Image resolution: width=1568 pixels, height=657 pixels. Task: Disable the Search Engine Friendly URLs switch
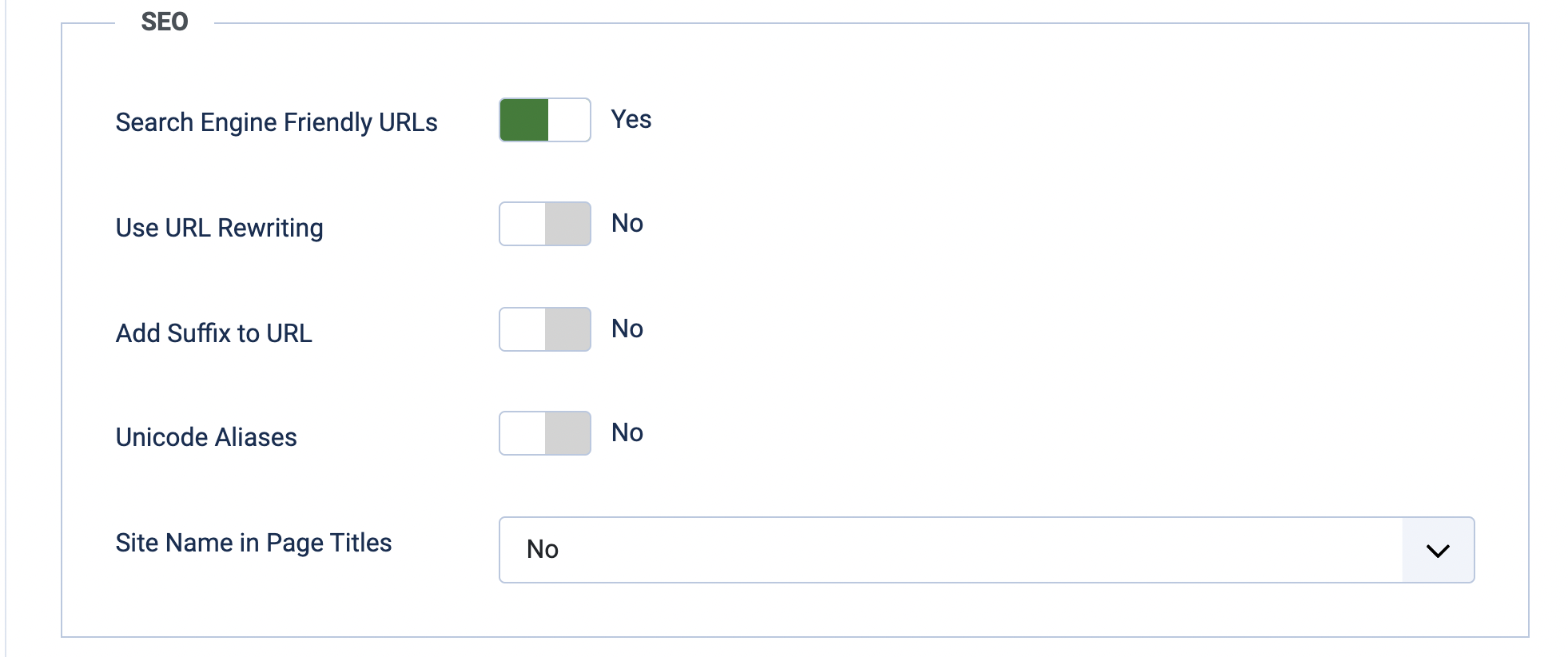tap(545, 120)
